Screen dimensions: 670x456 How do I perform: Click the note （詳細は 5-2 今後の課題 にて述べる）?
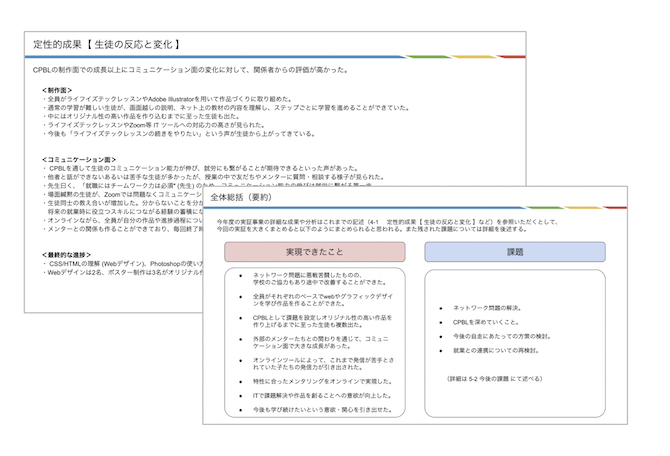tap(494, 379)
